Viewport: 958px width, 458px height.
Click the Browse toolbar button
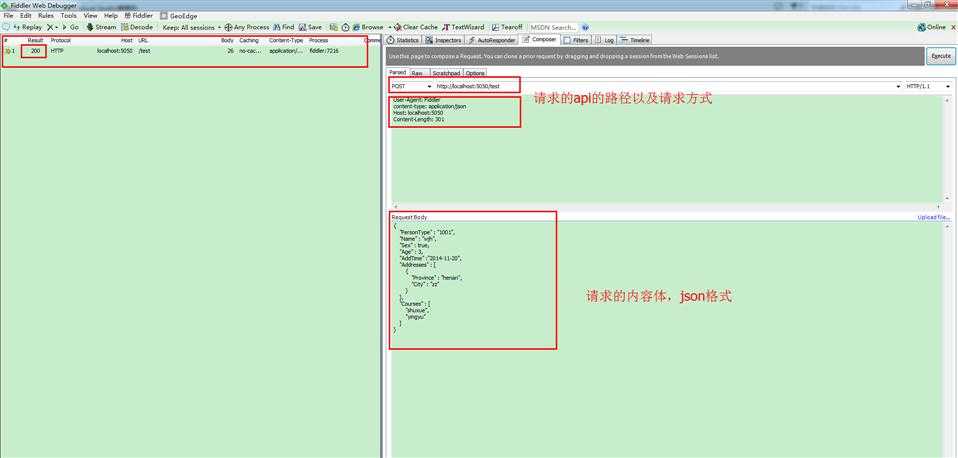click(368, 27)
